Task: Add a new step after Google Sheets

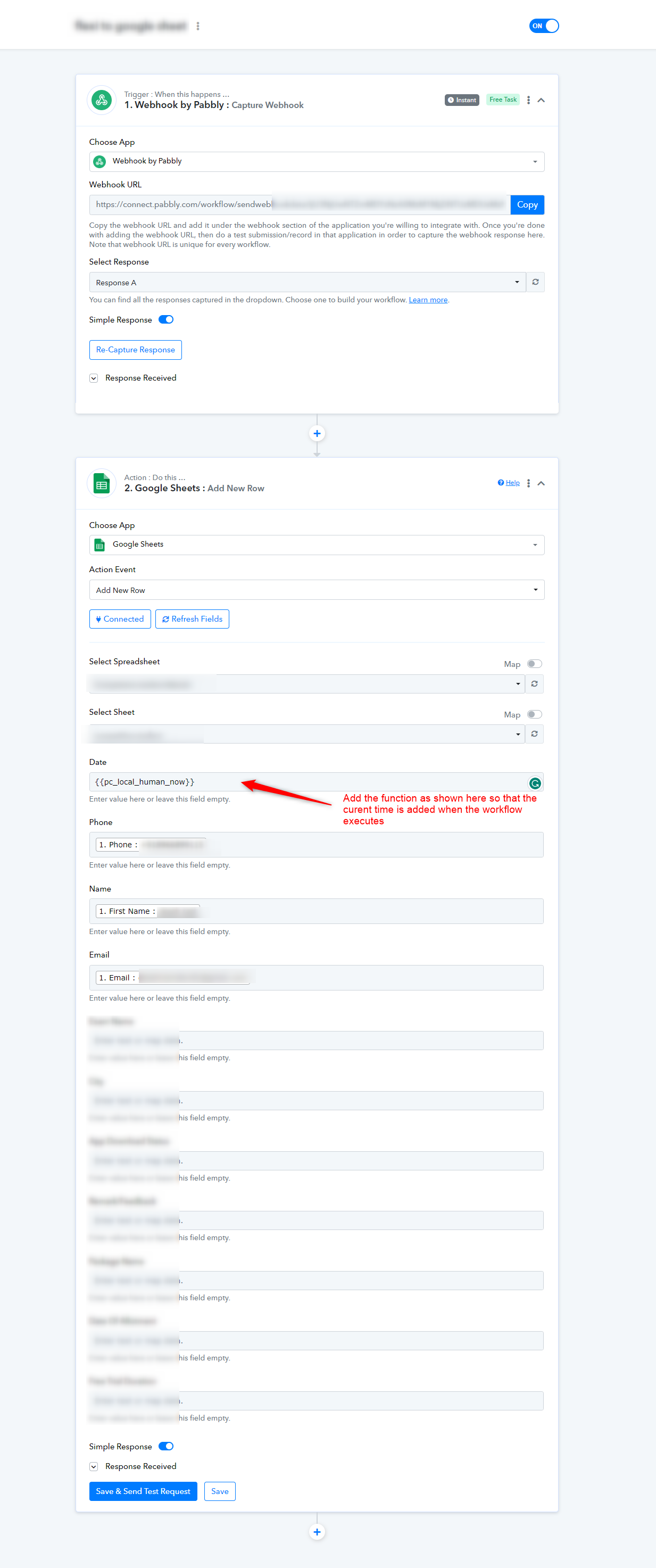Action: [317, 1532]
